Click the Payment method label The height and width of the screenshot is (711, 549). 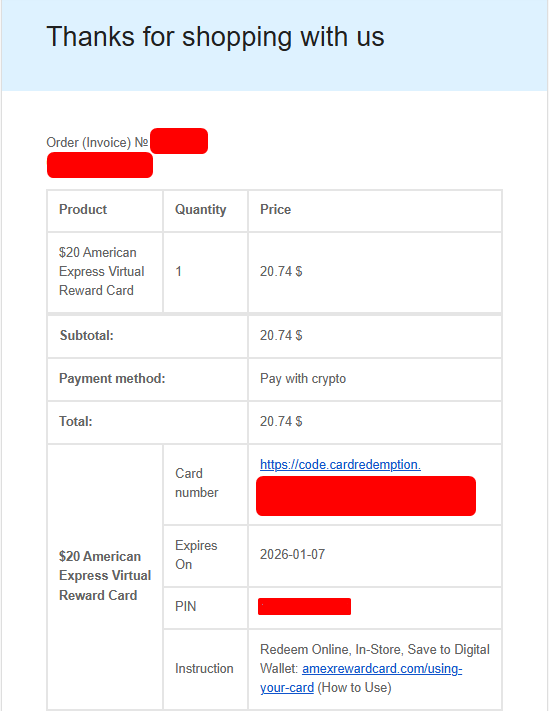[112, 379]
